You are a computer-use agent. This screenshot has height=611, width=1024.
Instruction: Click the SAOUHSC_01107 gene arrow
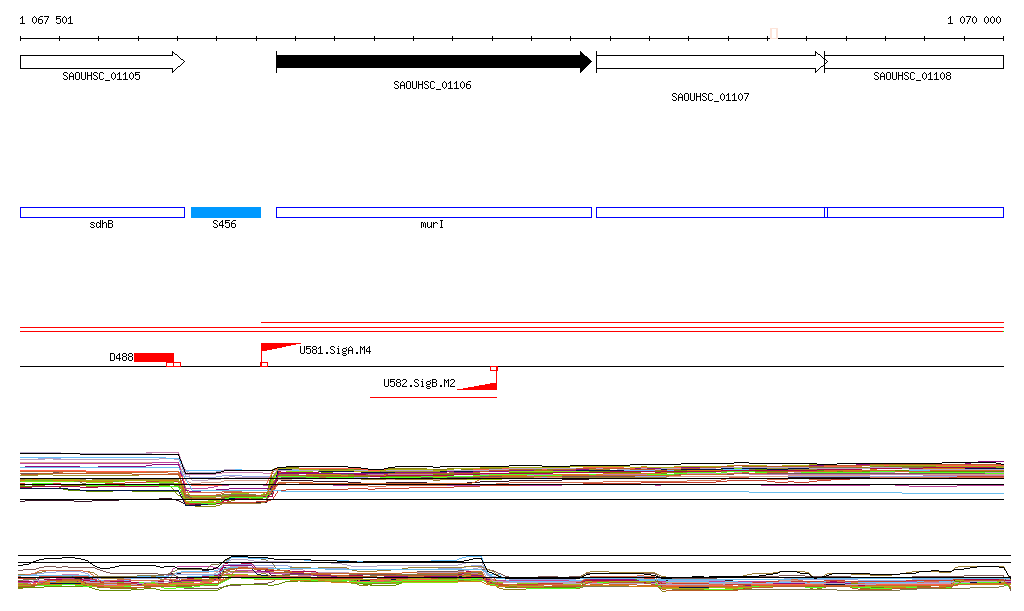tap(710, 62)
